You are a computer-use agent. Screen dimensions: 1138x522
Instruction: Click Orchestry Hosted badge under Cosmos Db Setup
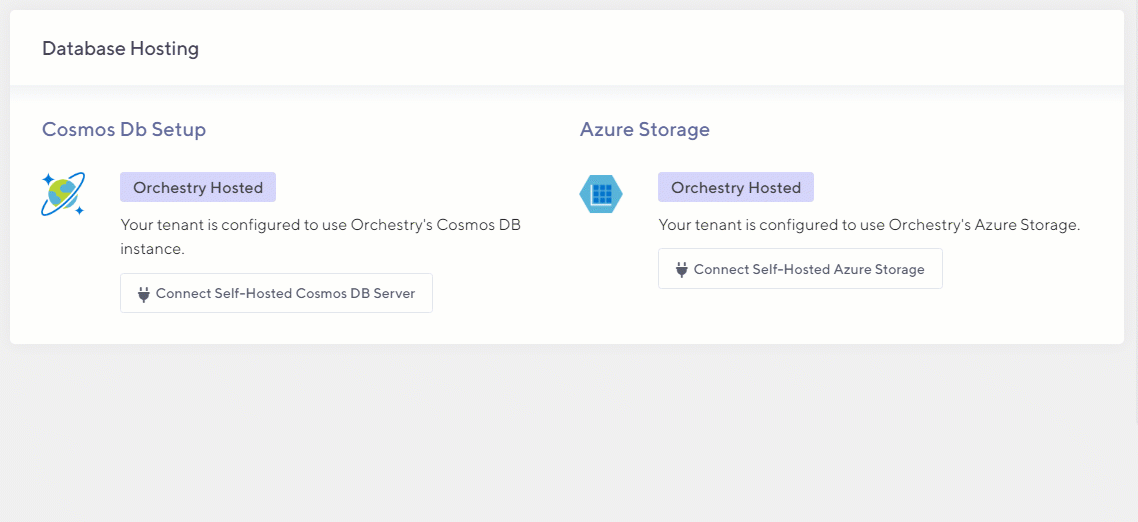point(198,187)
